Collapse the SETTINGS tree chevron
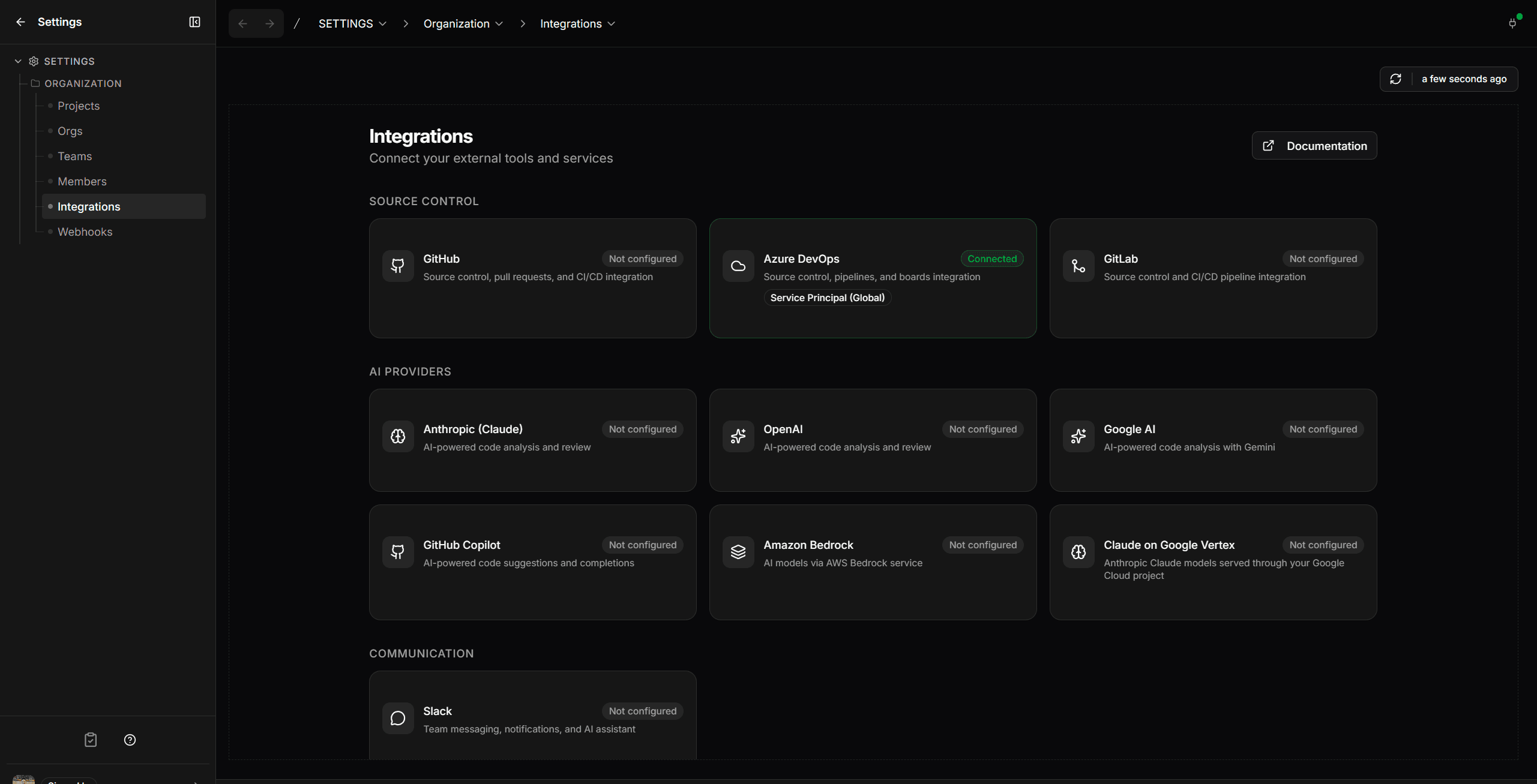 click(18, 61)
